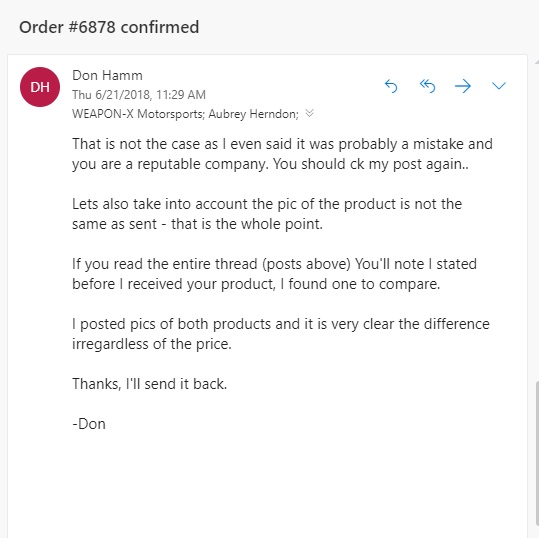Click the Reply All double-arrow icon
Screen dimensions: 539x538
427,86
